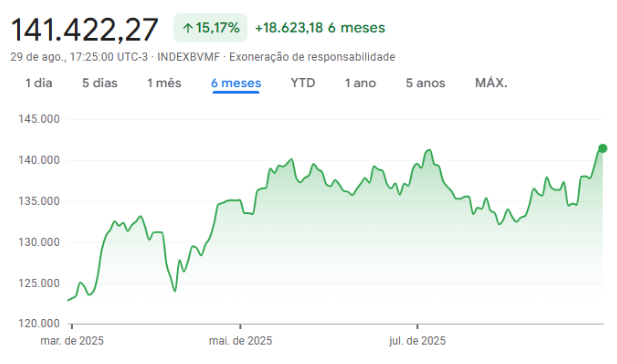Click the 130.000 y-axis label
The width and height of the screenshot is (617, 364).
(39, 242)
